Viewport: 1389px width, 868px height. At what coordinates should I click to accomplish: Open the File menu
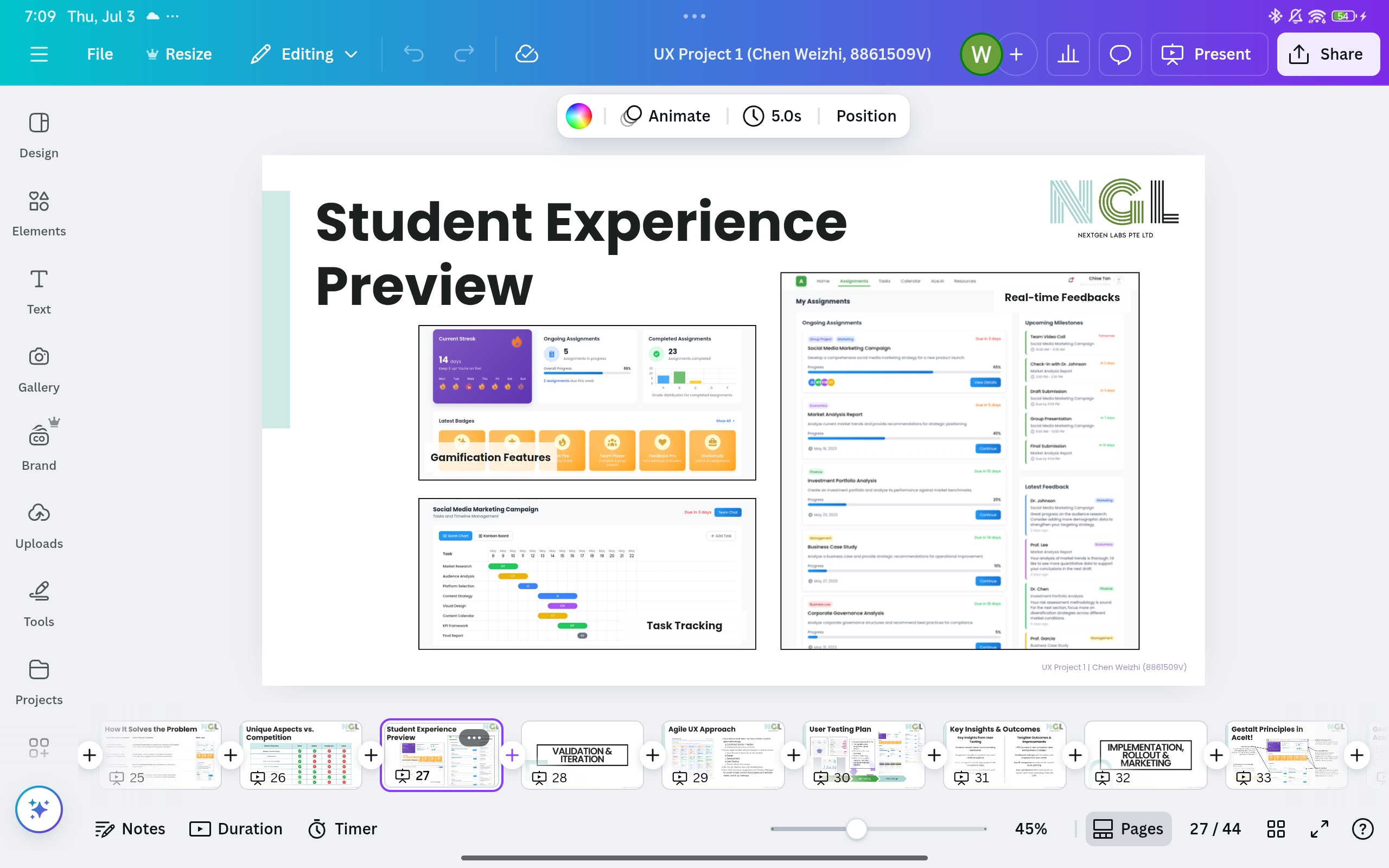click(100, 54)
